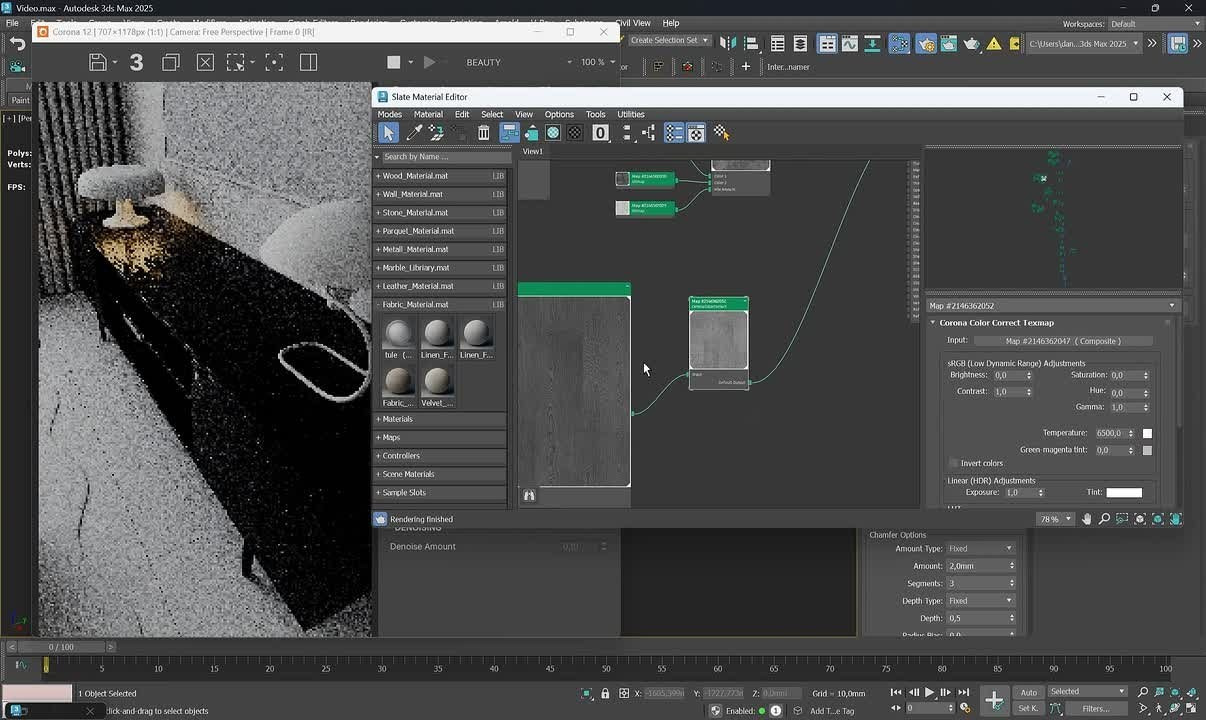1206x720 pixels.
Task: Select the node selection arrow tool
Action: (389, 132)
